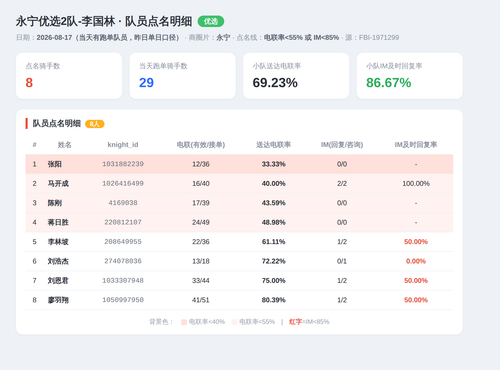
Task: Click the knight_id 4169838 for 陈刚
Action: click(x=123, y=203)
